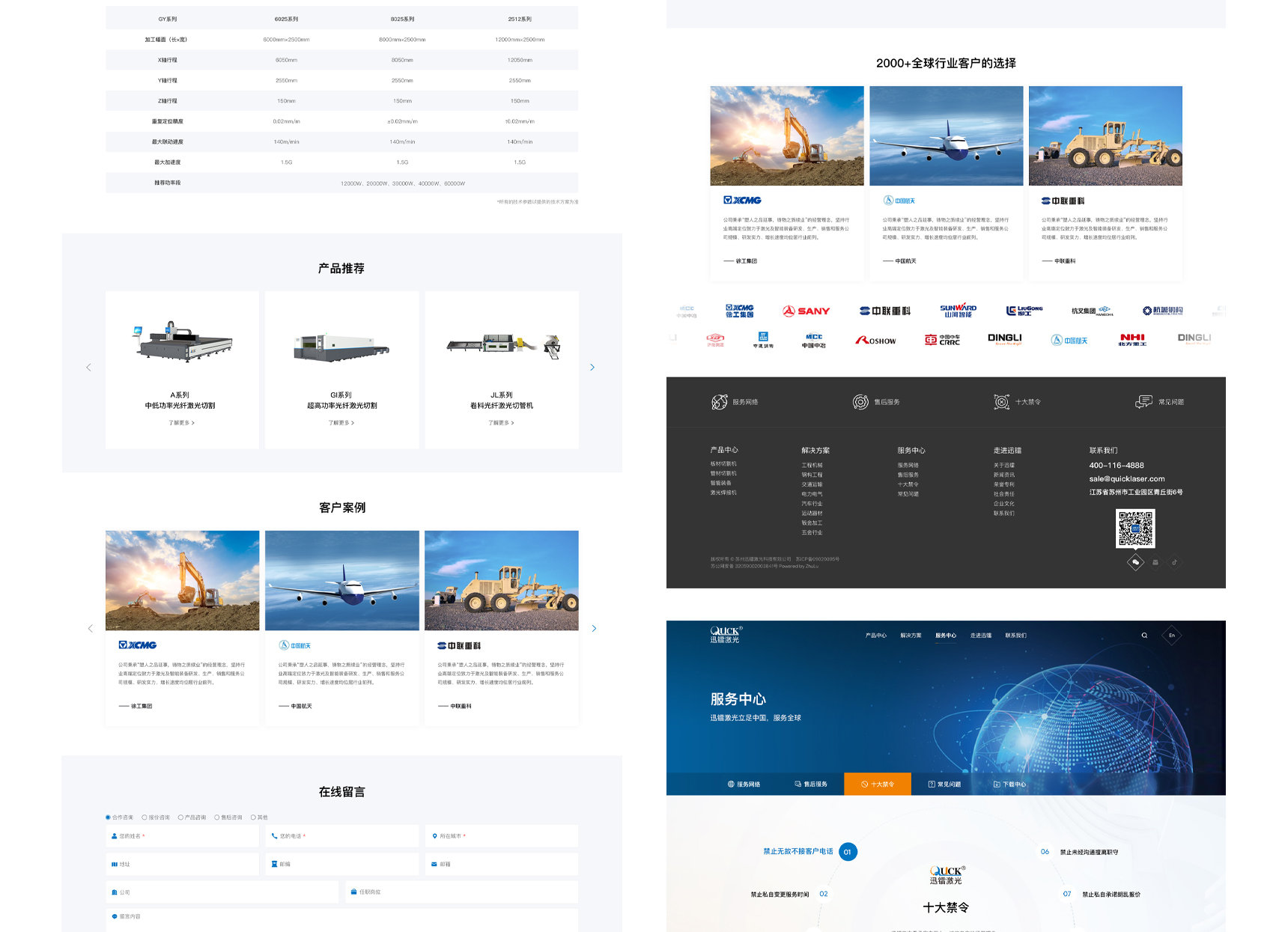This screenshot has height=932, width=1288.
Task: Click the airplane photo in 客户案例
Action: tap(342, 580)
